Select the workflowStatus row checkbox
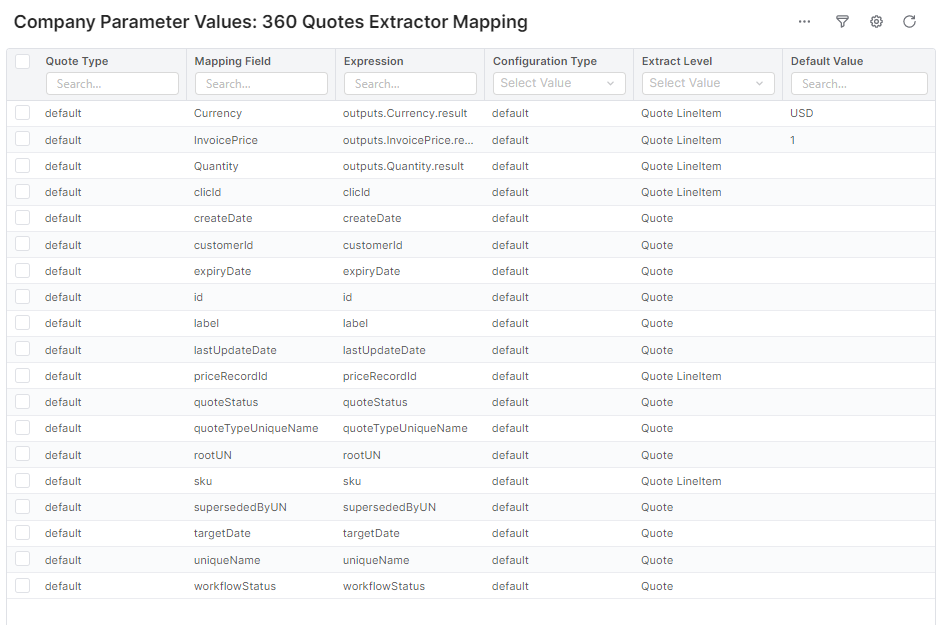944x625 pixels. tap(22, 586)
